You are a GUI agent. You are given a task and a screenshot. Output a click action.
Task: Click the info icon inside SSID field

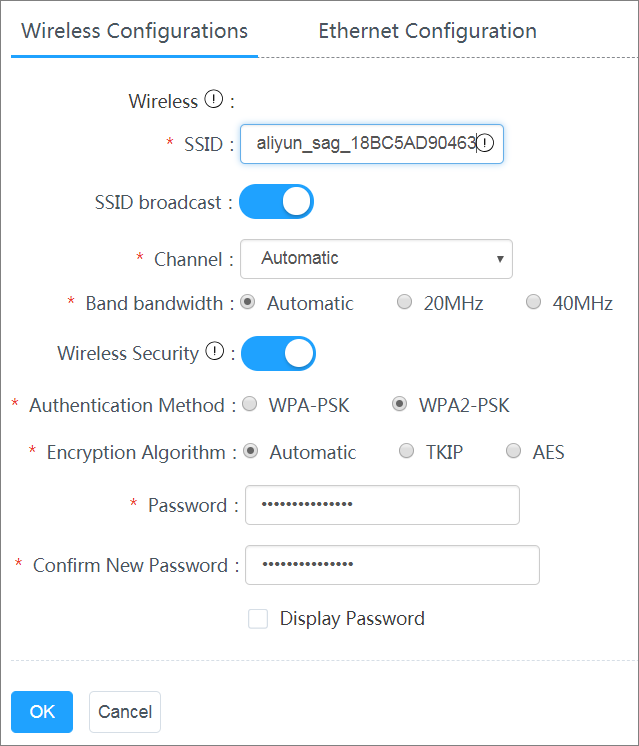coord(485,143)
